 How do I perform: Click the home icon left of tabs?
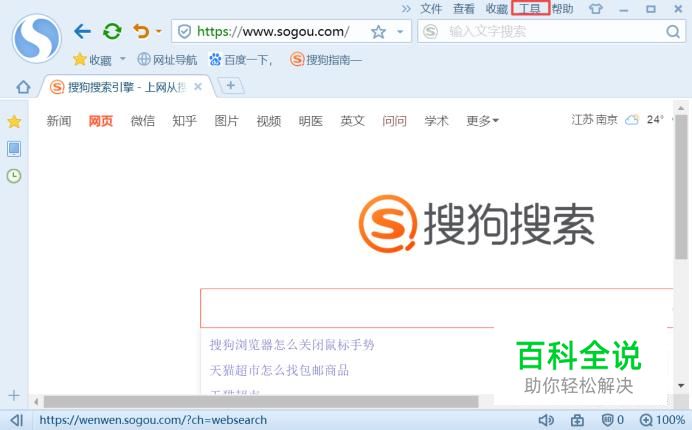point(23,87)
